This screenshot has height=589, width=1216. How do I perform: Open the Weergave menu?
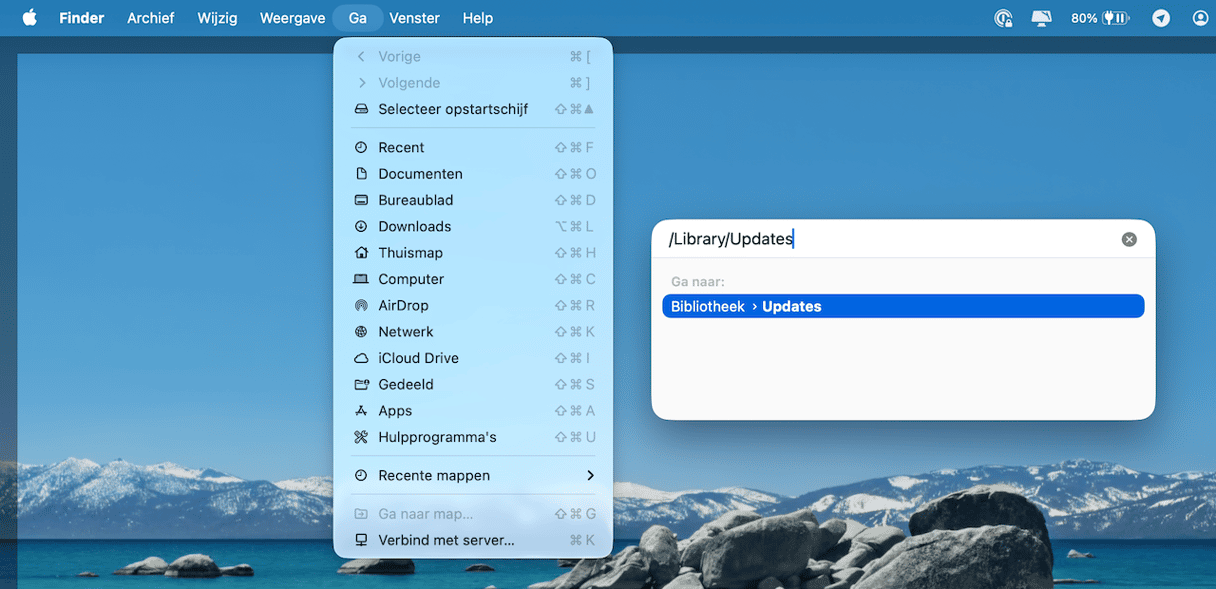292,18
